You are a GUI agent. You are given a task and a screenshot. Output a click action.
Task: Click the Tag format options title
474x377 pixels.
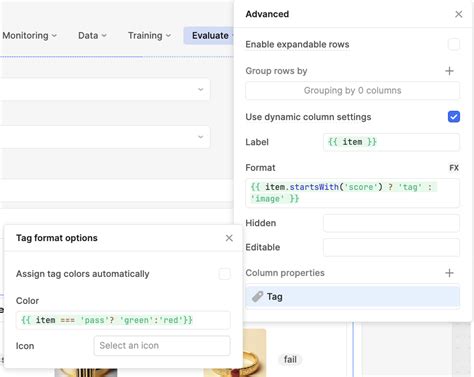(57, 238)
